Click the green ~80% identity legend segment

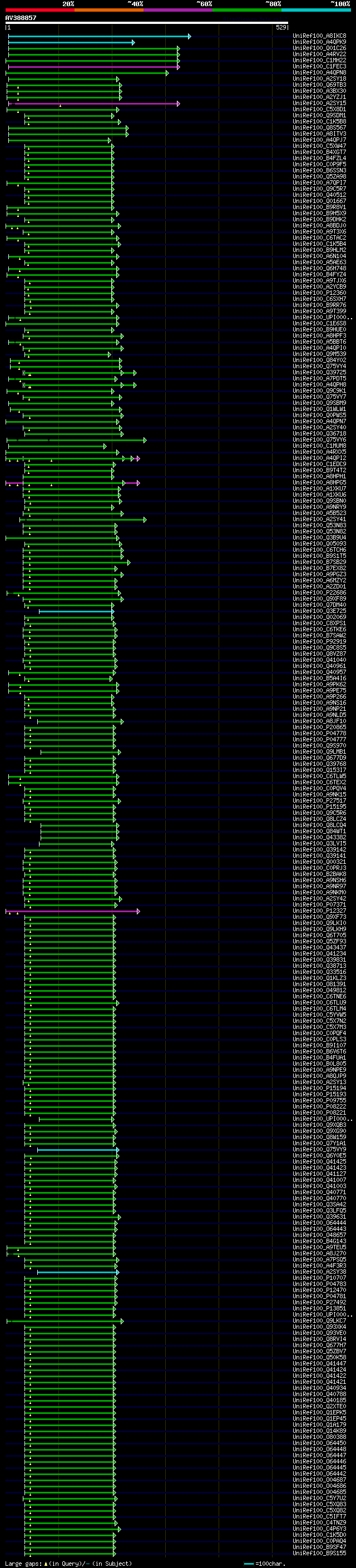coord(247,11)
